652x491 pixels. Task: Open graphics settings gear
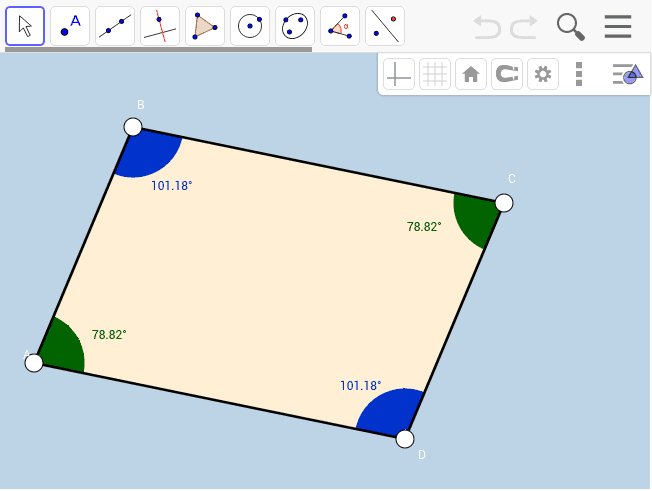543,74
